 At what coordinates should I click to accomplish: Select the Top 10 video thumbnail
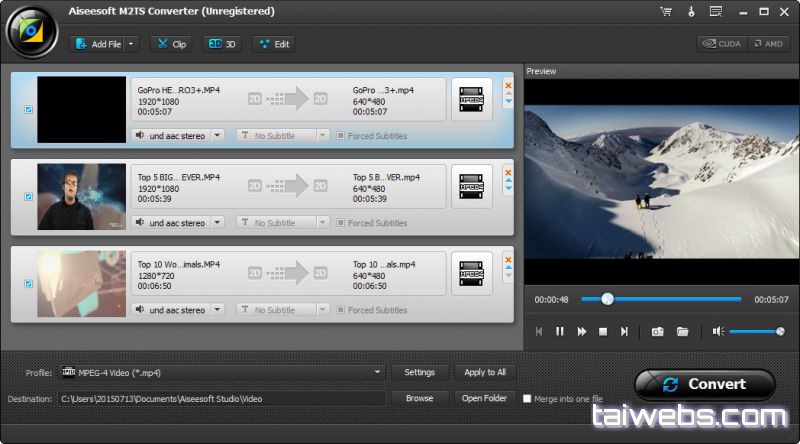pyautogui.click(x=81, y=283)
